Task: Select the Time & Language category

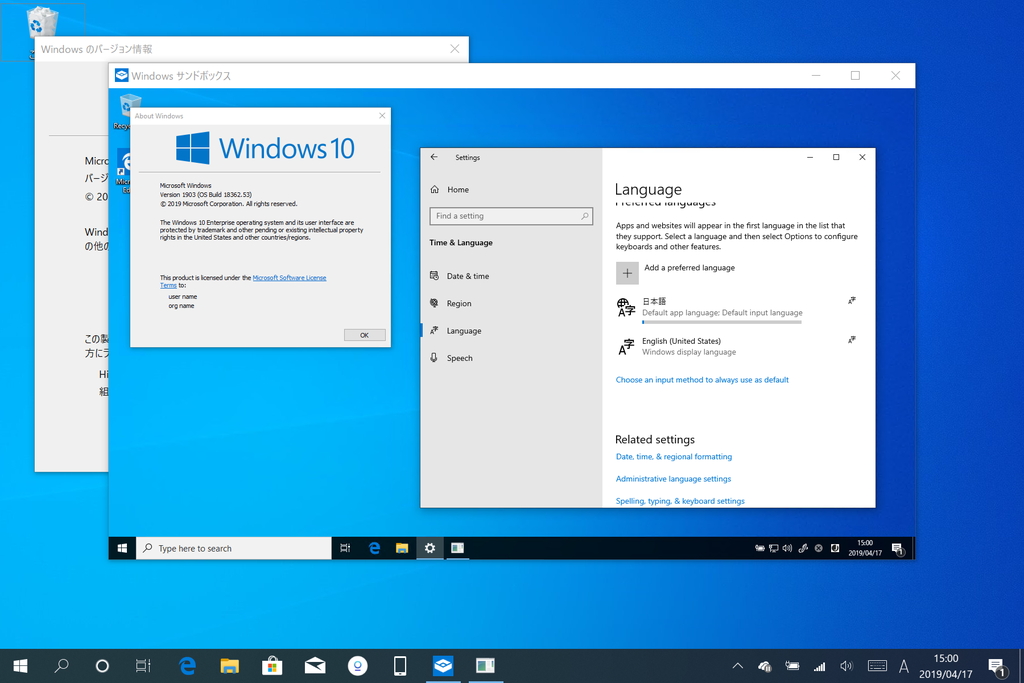Action: pos(463,242)
